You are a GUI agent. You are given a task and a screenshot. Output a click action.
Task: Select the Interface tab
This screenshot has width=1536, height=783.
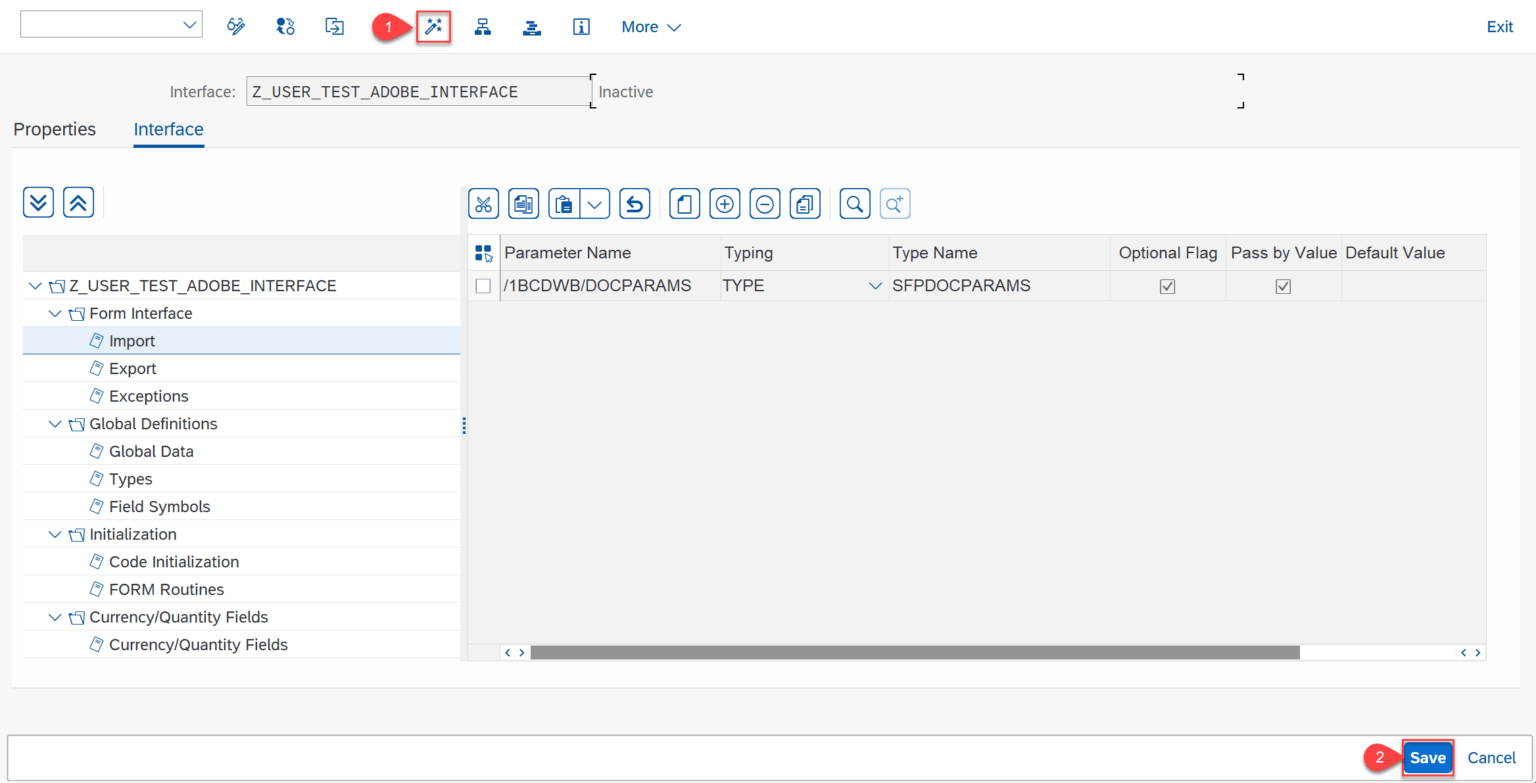(168, 129)
